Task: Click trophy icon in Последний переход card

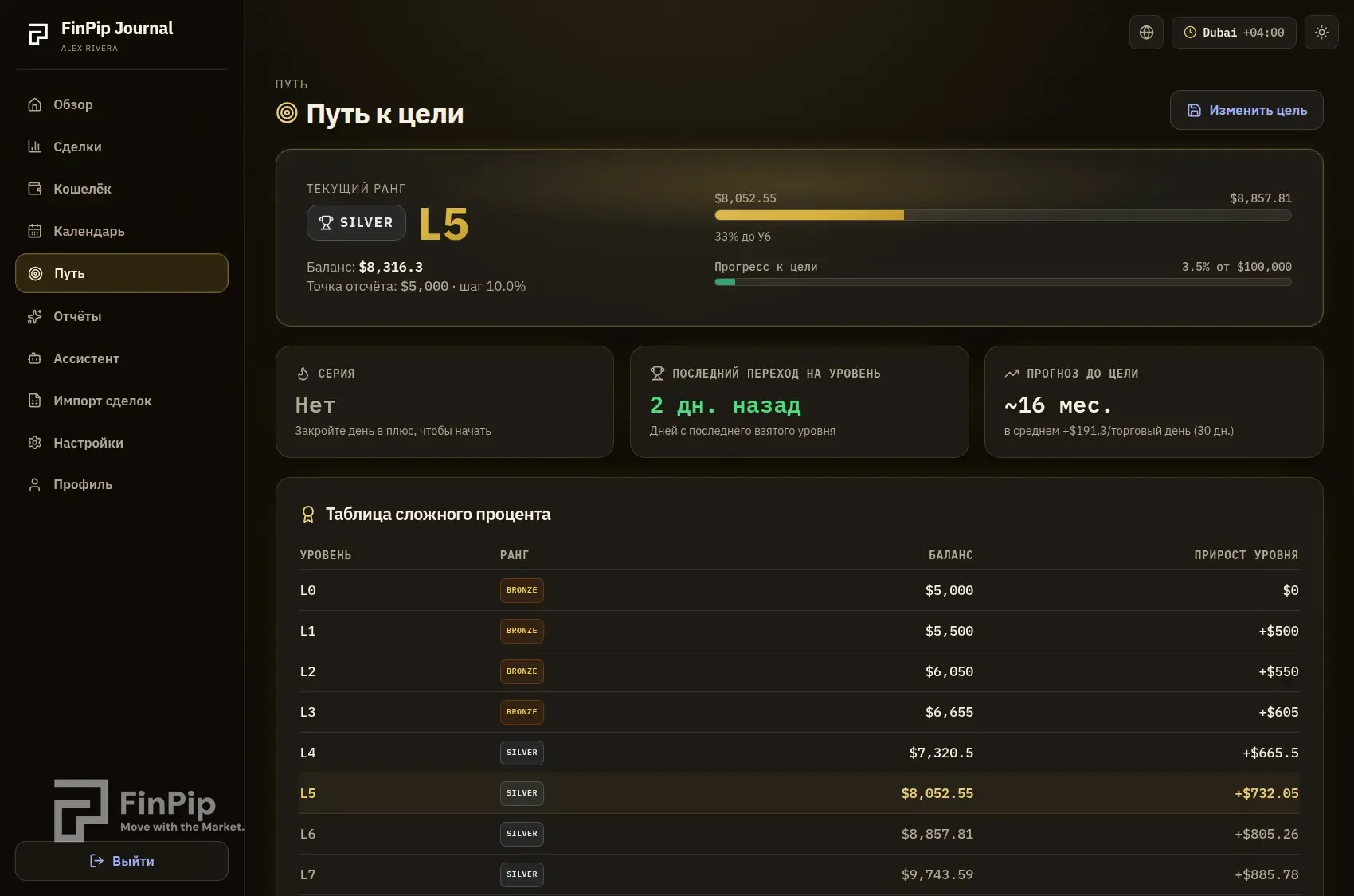Action: tap(657, 374)
